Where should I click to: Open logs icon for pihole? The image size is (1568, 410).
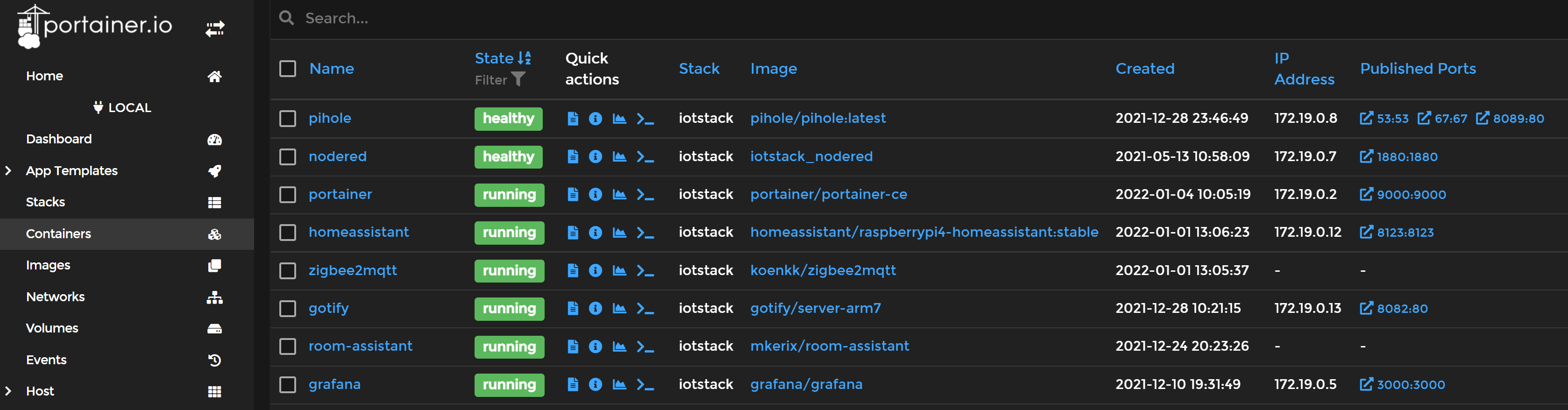click(x=572, y=118)
